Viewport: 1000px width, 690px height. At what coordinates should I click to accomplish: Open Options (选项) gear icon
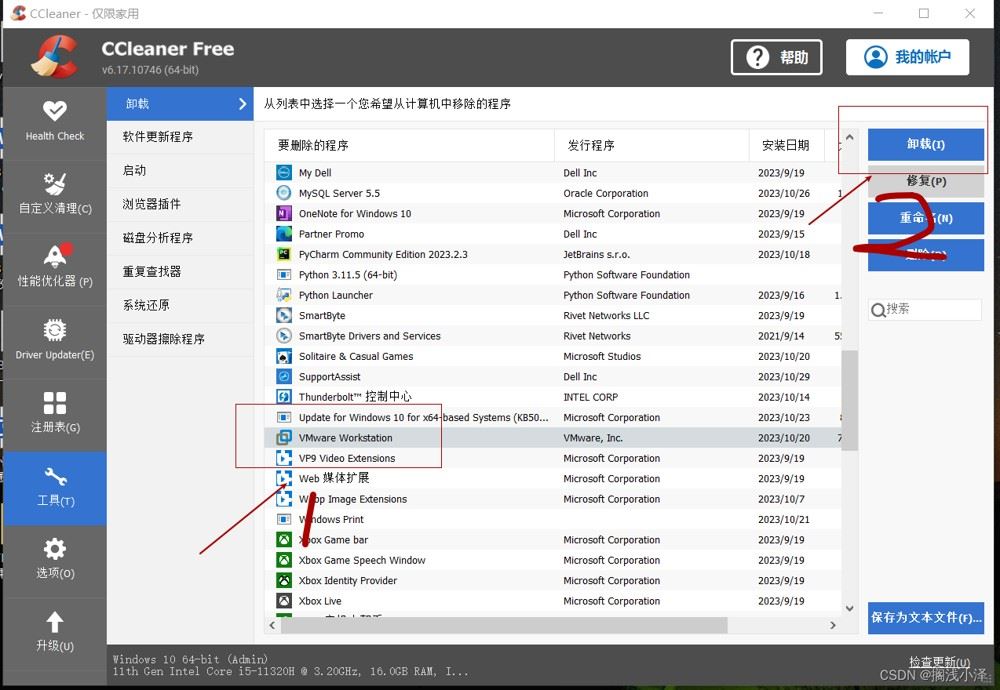pos(55,548)
